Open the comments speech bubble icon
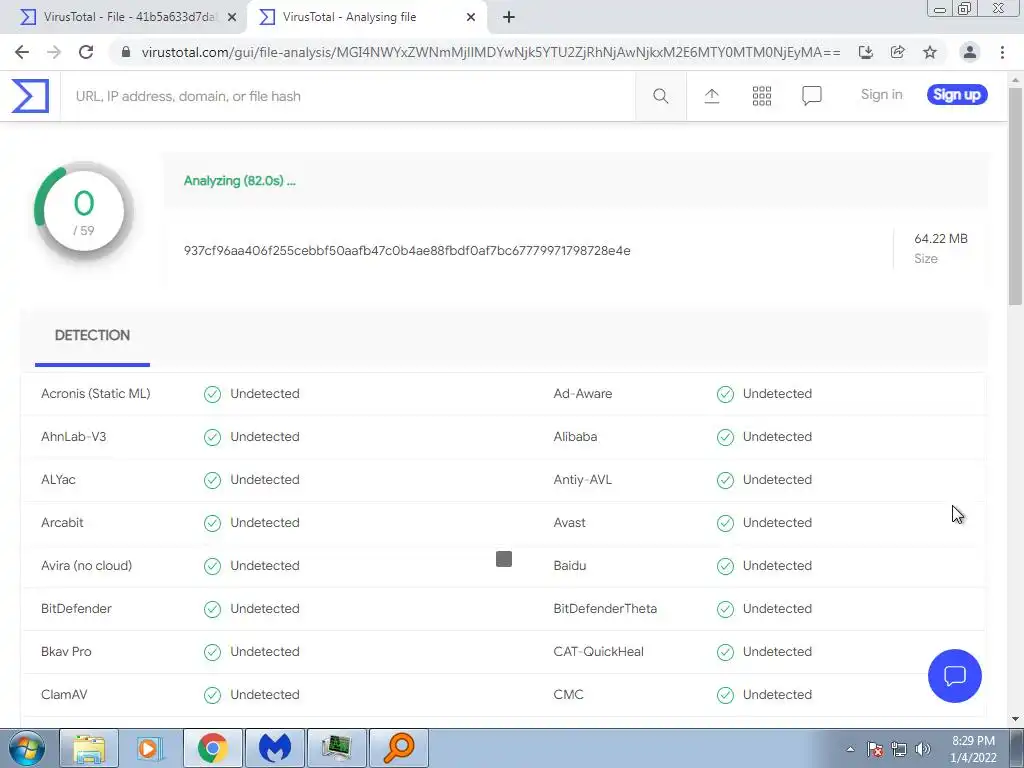 point(812,96)
